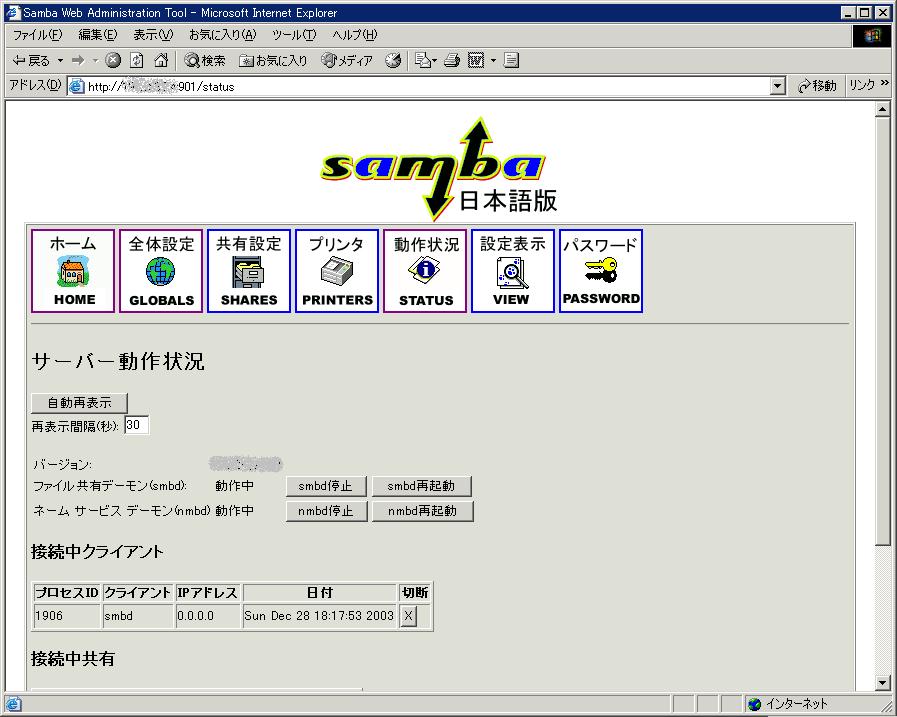Expand the リンク links bar chevron
Screen dimensions: 897x717
pos(885,84)
